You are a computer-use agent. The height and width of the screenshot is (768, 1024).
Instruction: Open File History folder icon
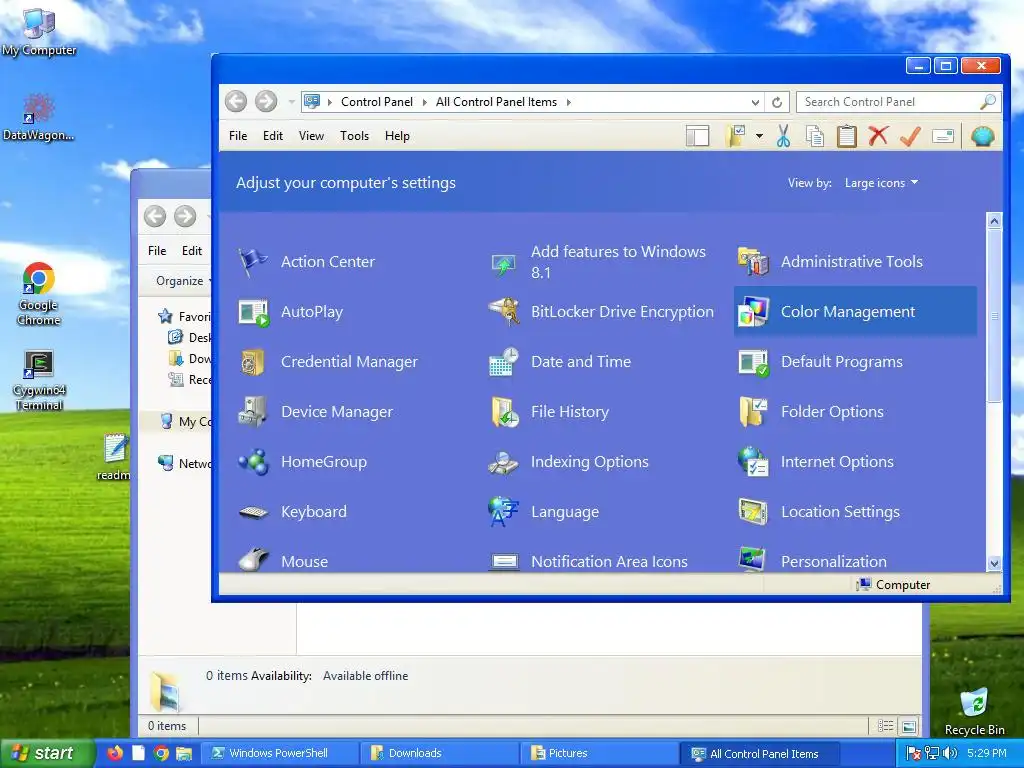(503, 412)
